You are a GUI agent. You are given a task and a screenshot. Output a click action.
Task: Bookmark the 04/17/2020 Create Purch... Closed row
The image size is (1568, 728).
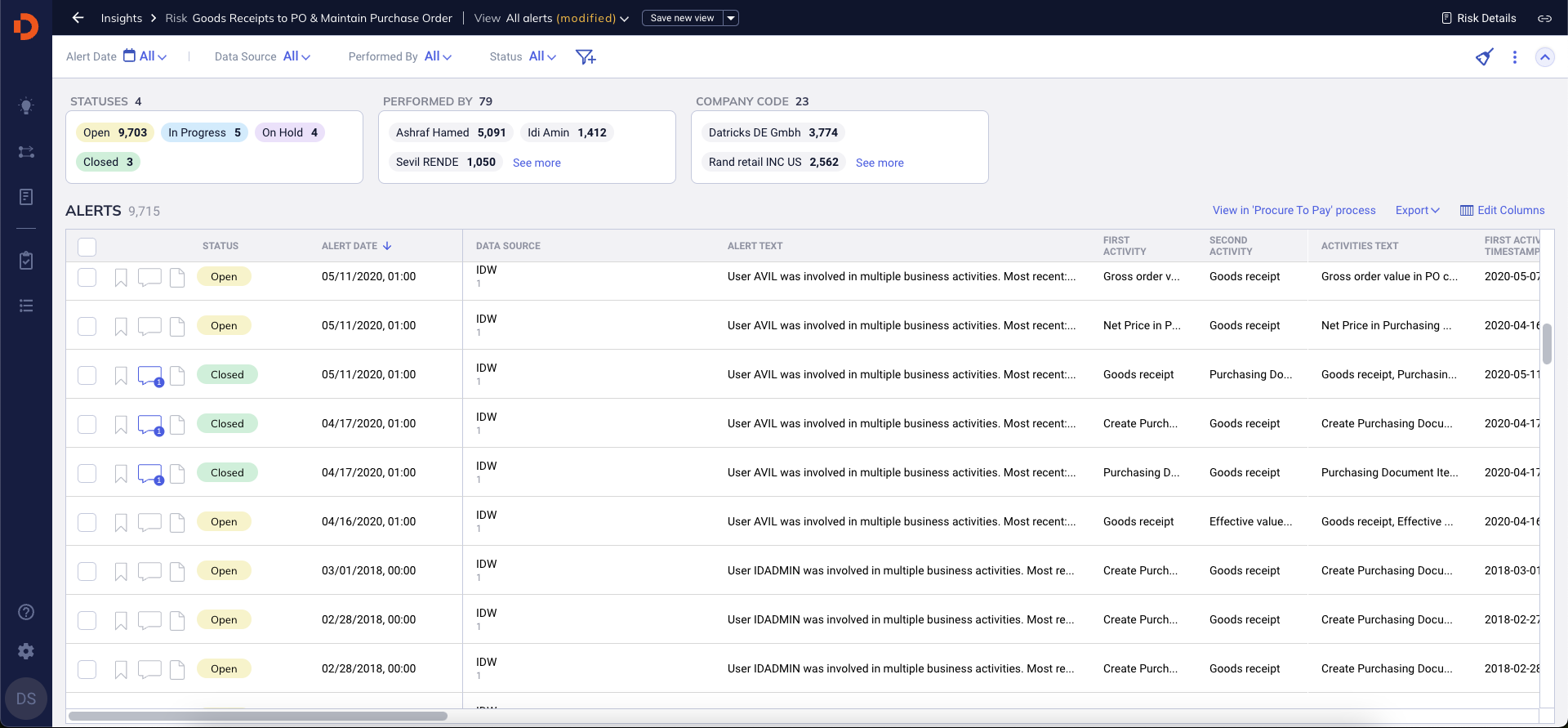(x=121, y=424)
